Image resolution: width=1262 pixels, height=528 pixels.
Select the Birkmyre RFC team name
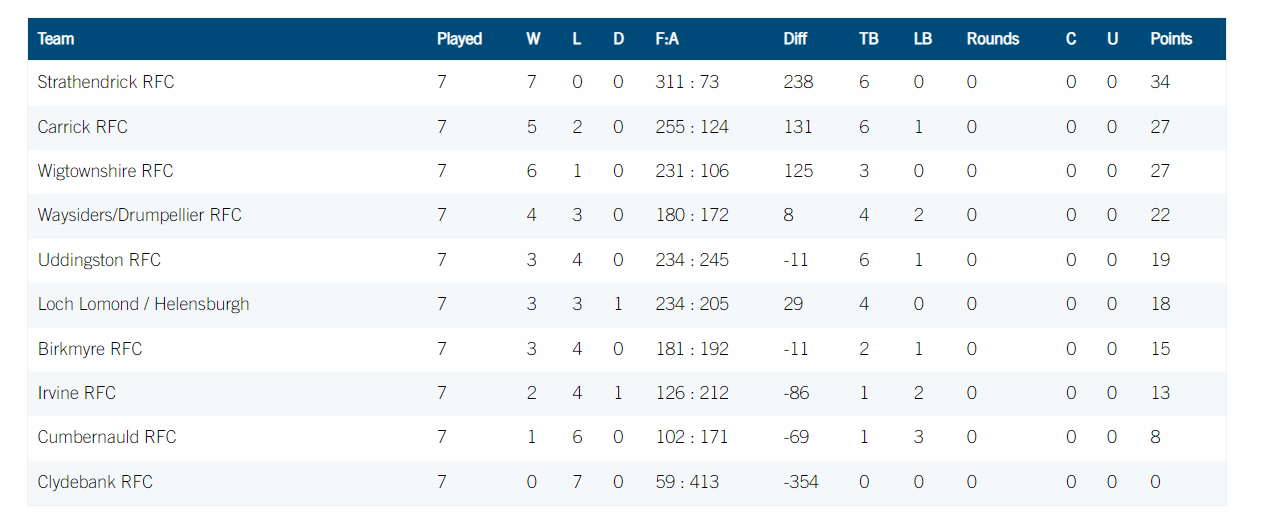point(90,349)
